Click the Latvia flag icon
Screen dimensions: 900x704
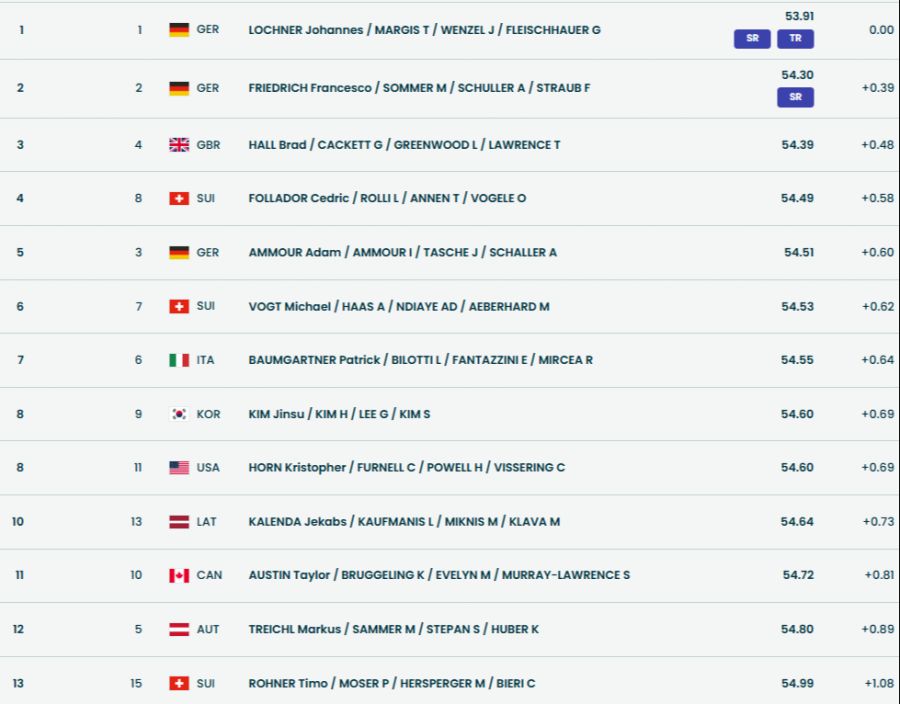pos(179,522)
